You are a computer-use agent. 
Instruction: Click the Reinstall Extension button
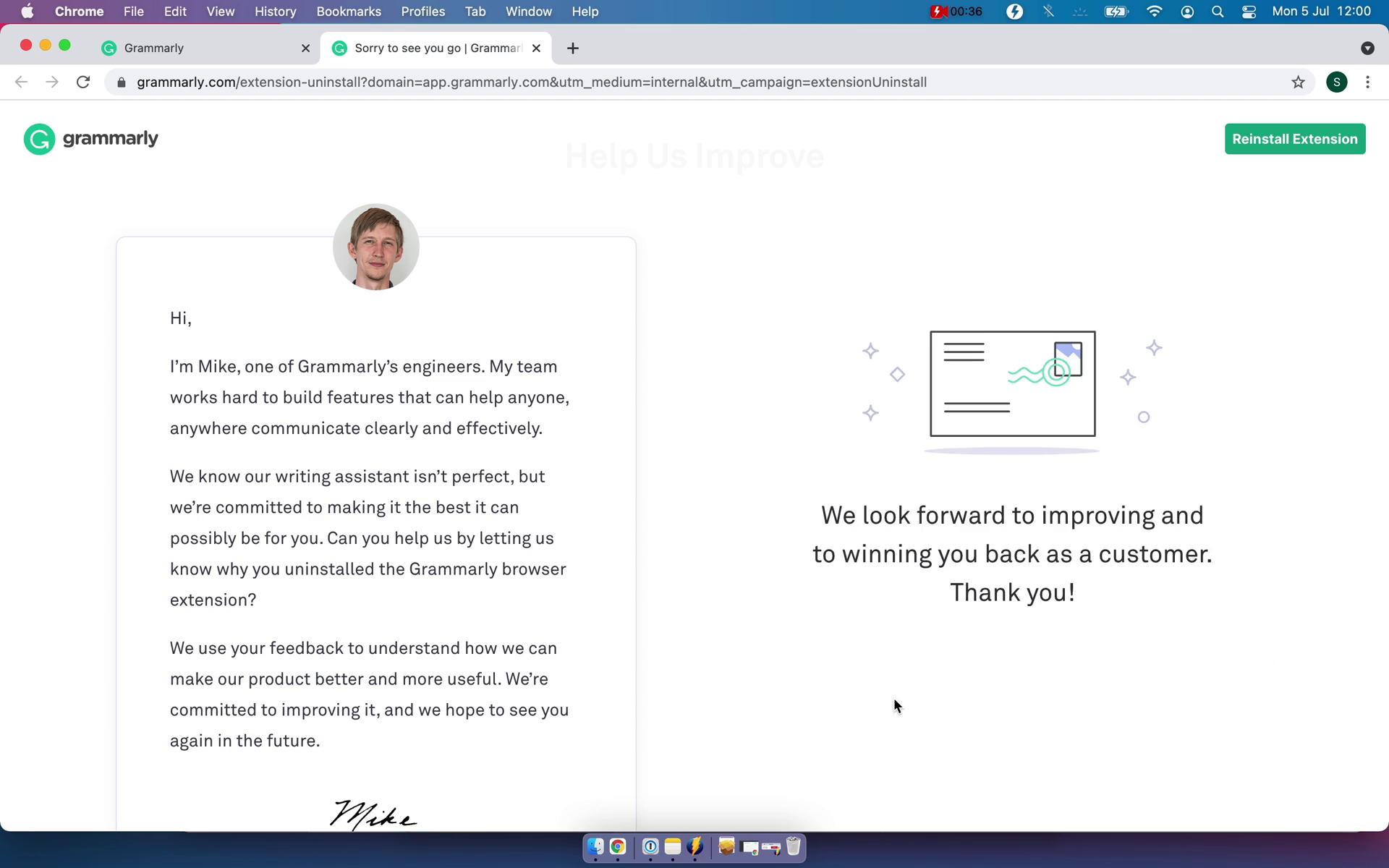pos(1295,139)
